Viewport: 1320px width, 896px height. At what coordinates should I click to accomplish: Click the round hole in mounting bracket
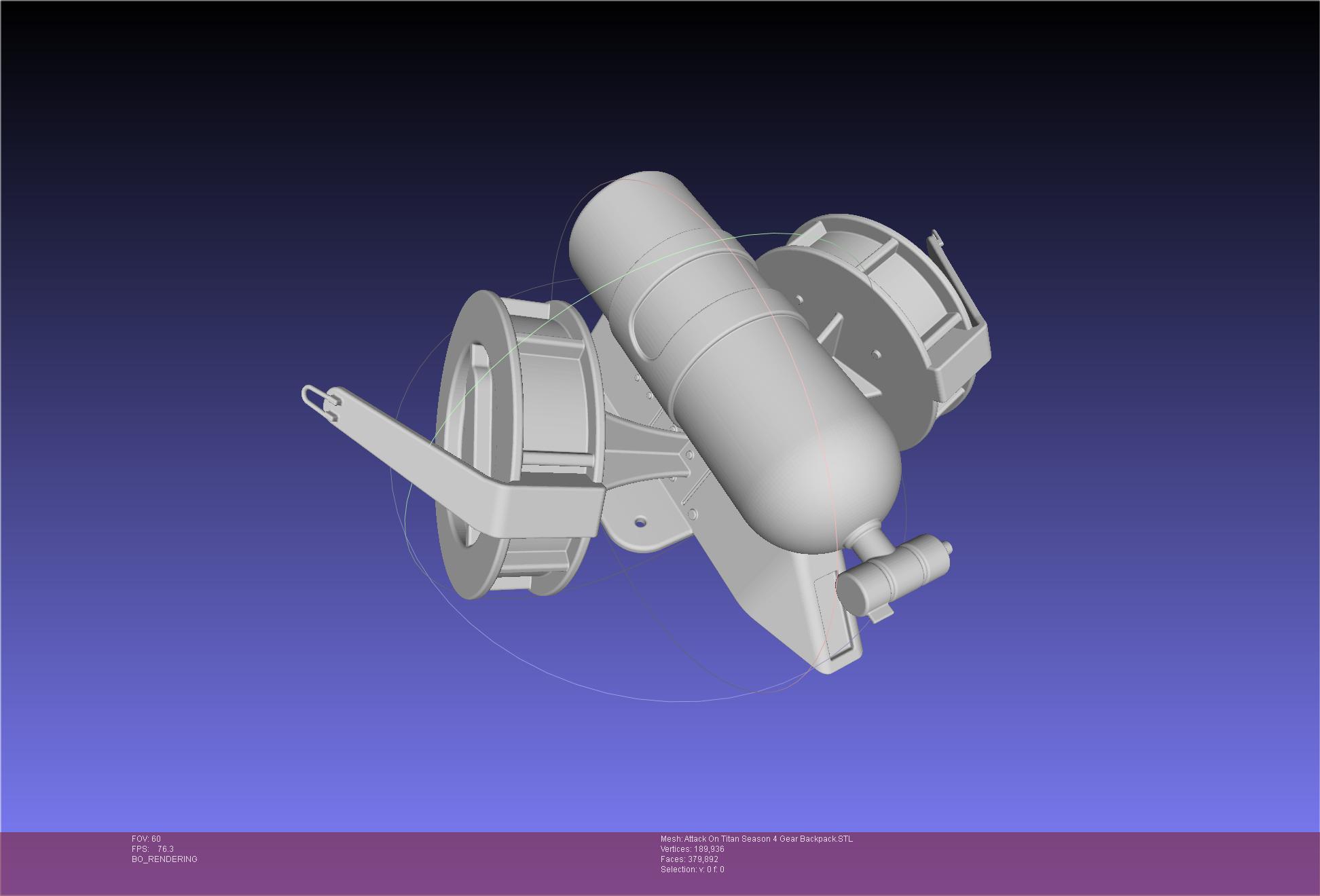[640, 523]
